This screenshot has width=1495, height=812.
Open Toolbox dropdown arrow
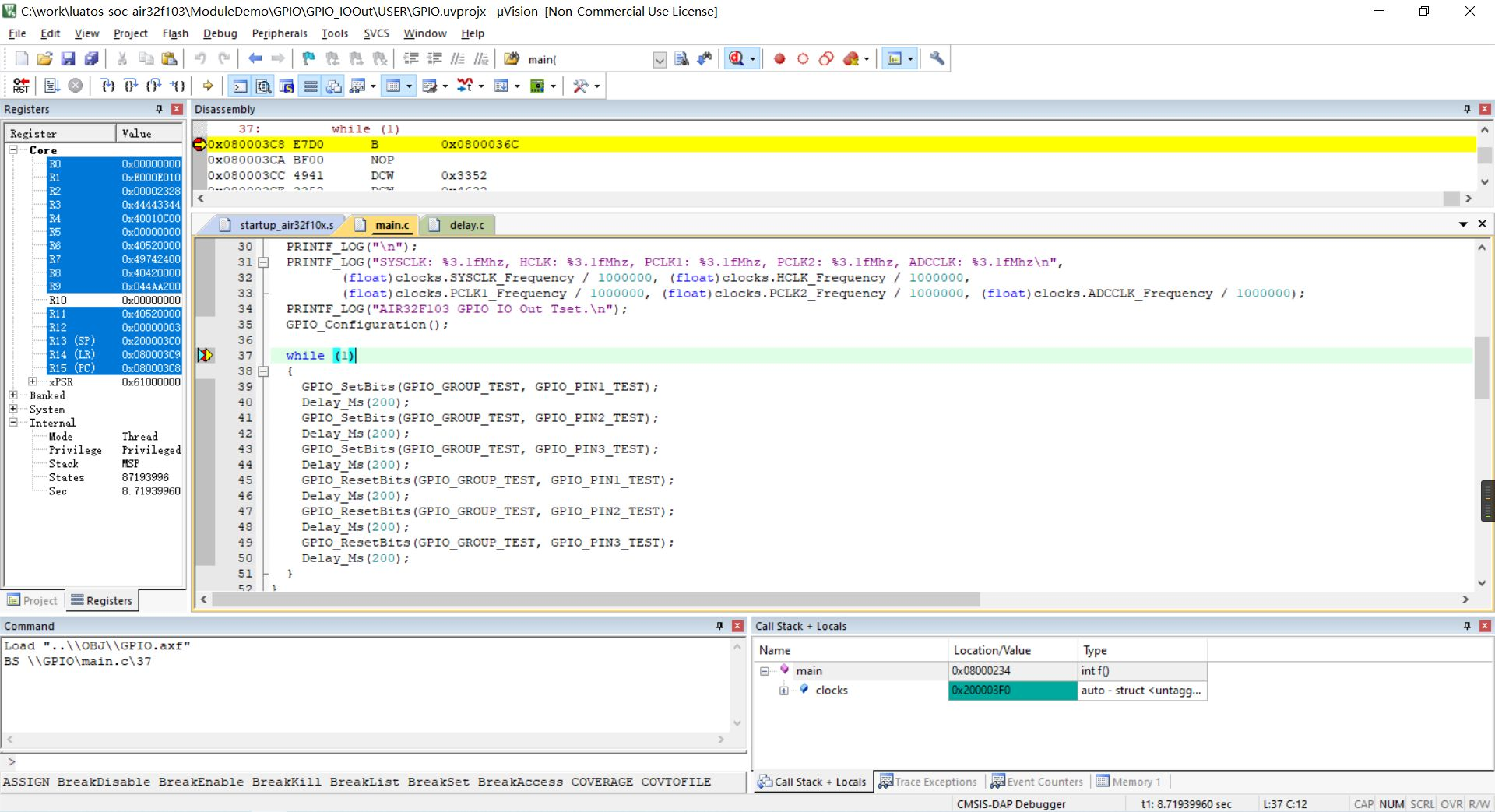point(596,86)
